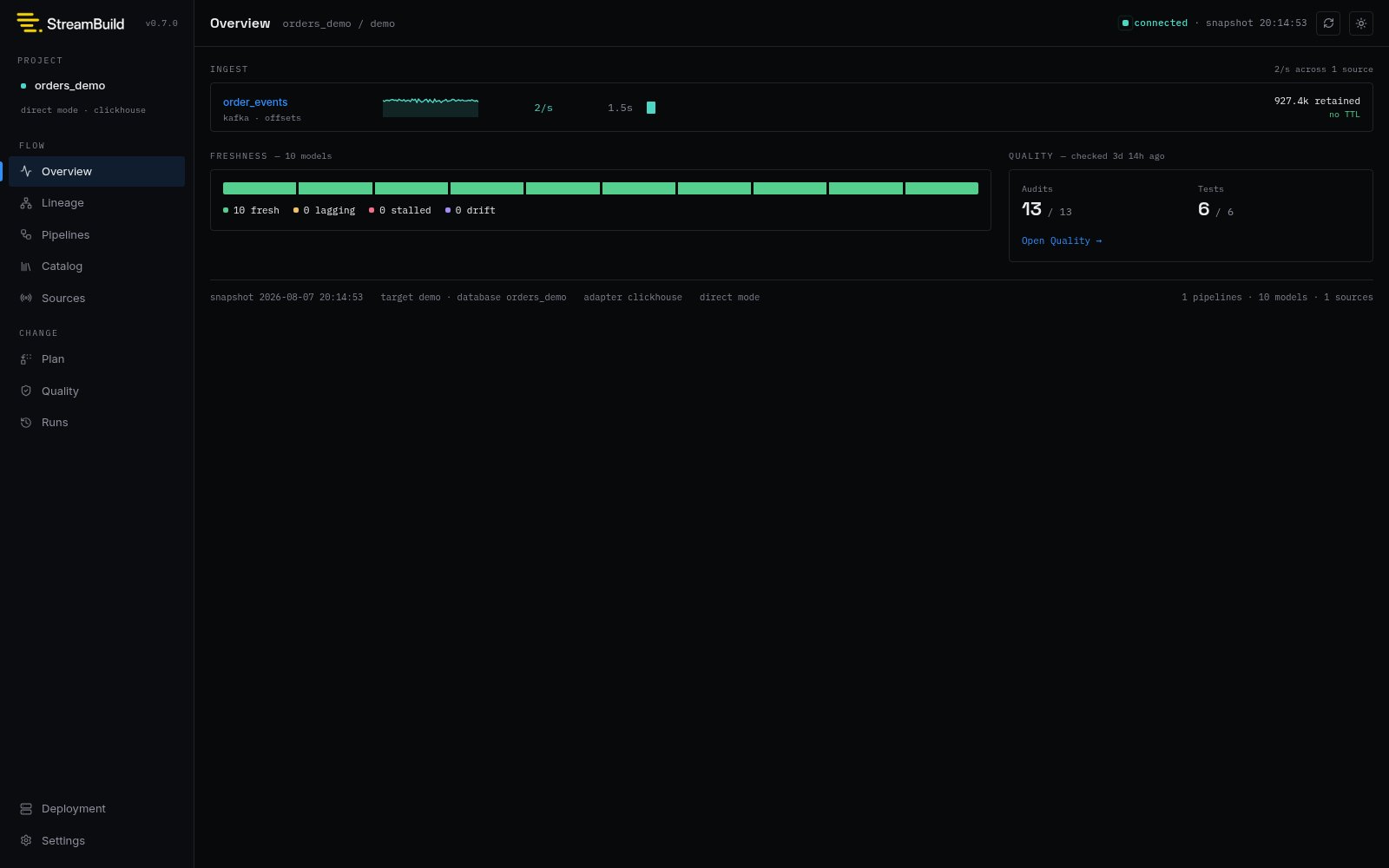Click the Tests 6 / 6 value
Screen dimensions: 1389x868
[1215, 209]
